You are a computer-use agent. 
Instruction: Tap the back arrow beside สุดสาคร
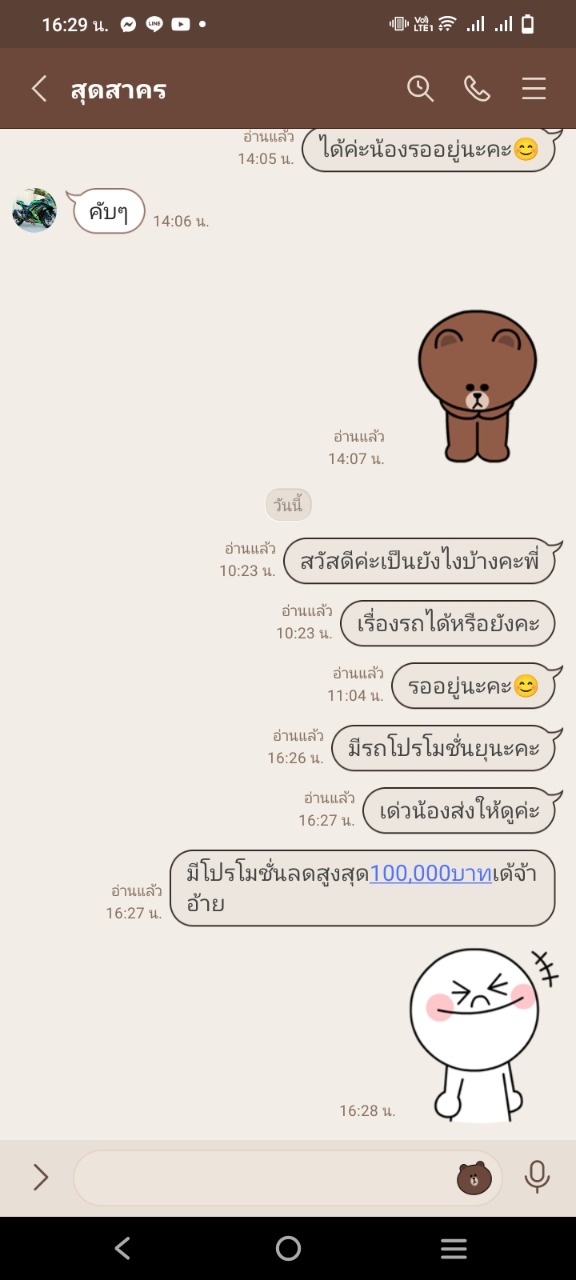tap(39, 89)
